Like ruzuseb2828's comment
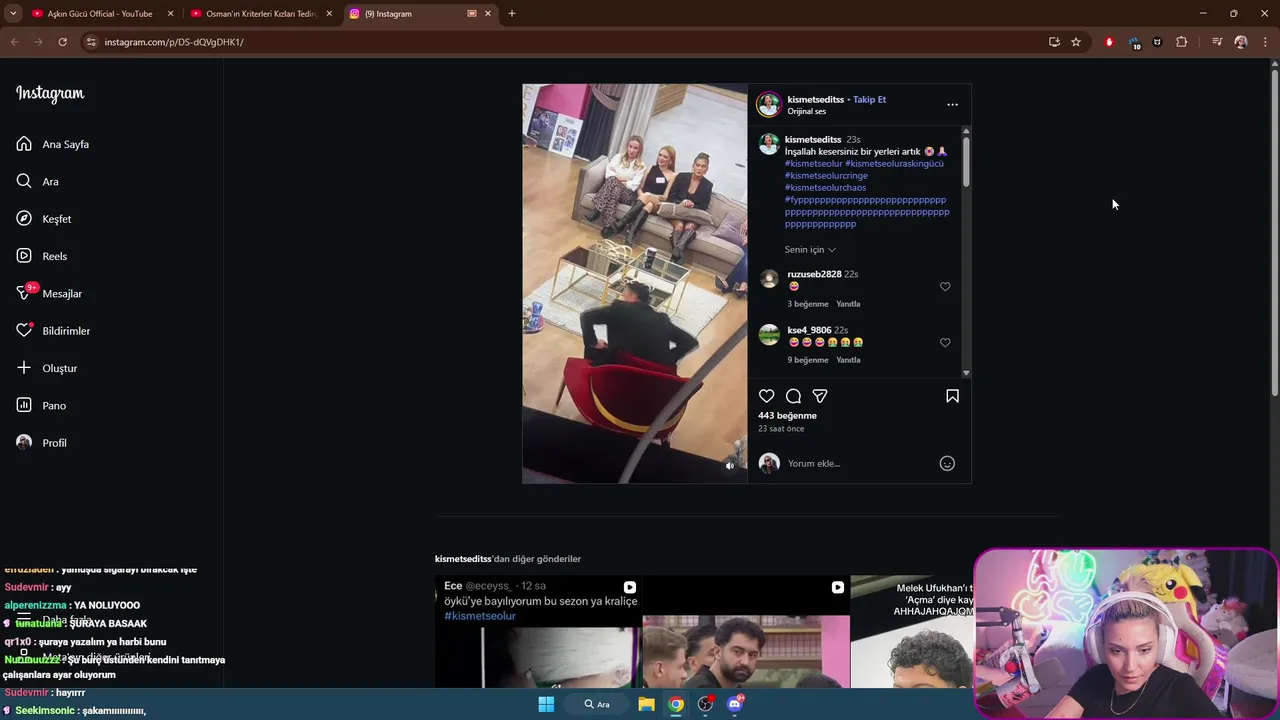This screenshot has width=1280, height=720. (945, 287)
